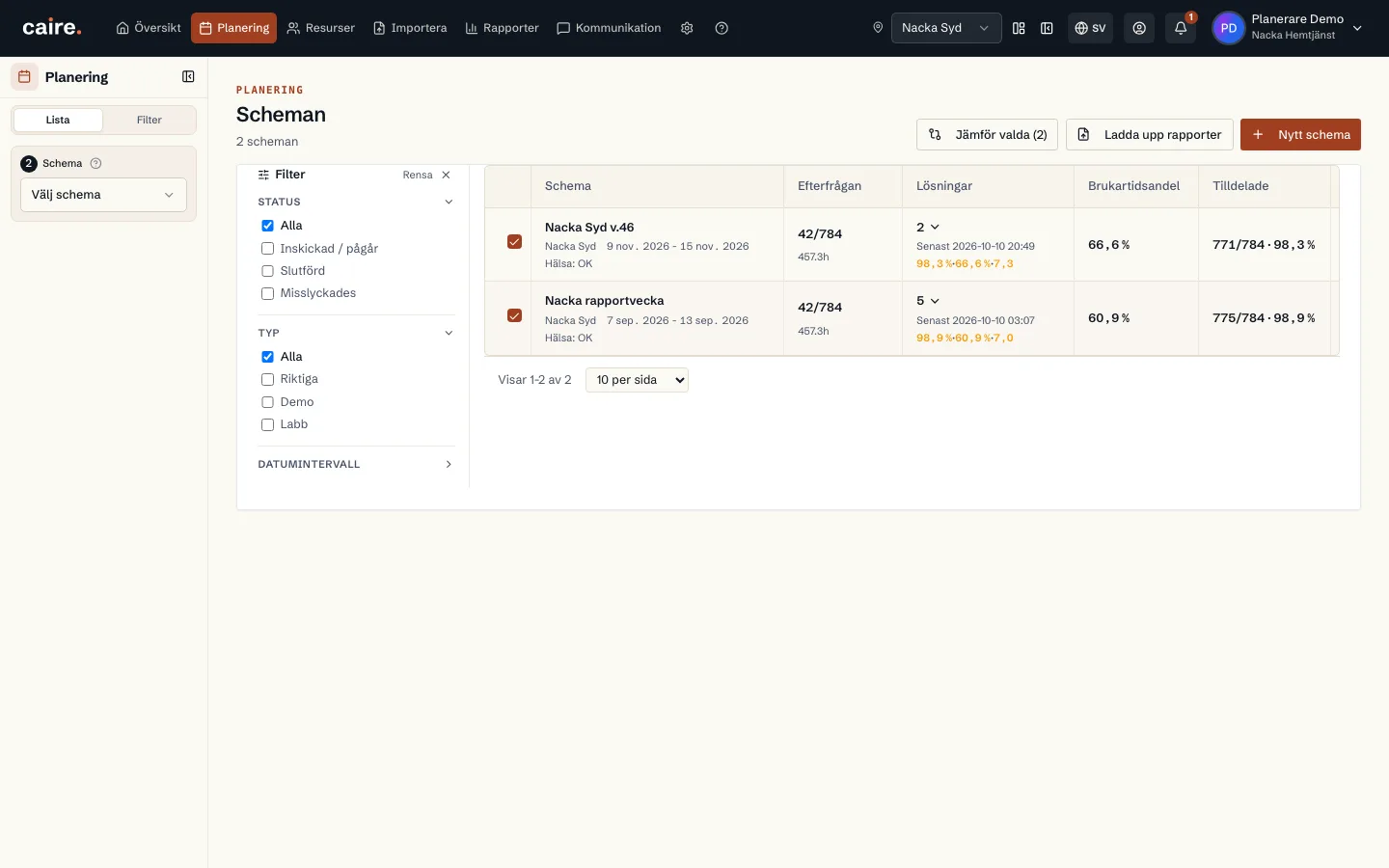1389x868 pixels.
Task: Toggle the panel layout icon in top bar
Action: tap(1047, 28)
